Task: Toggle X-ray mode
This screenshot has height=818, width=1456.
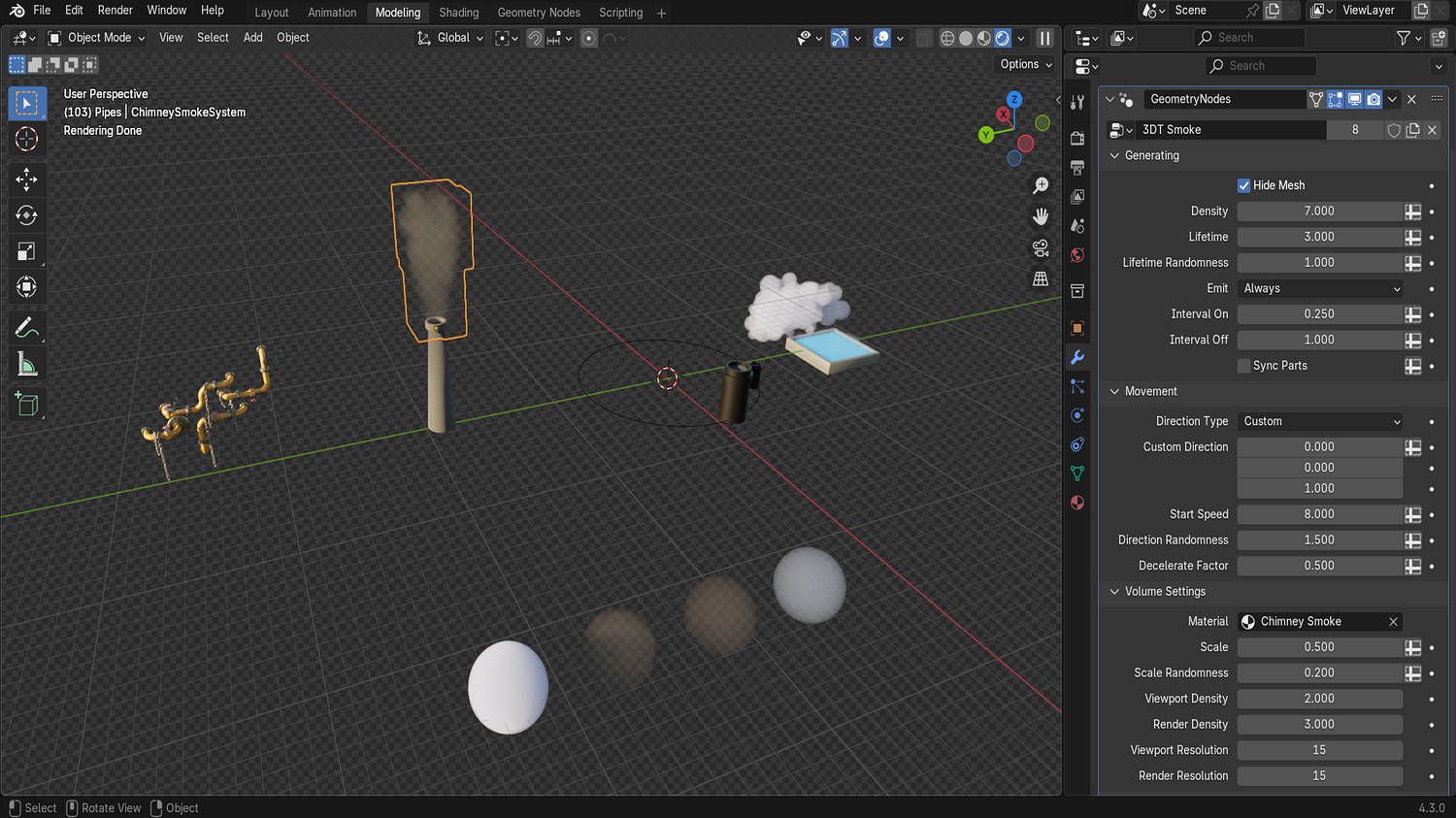Action: click(x=923, y=38)
